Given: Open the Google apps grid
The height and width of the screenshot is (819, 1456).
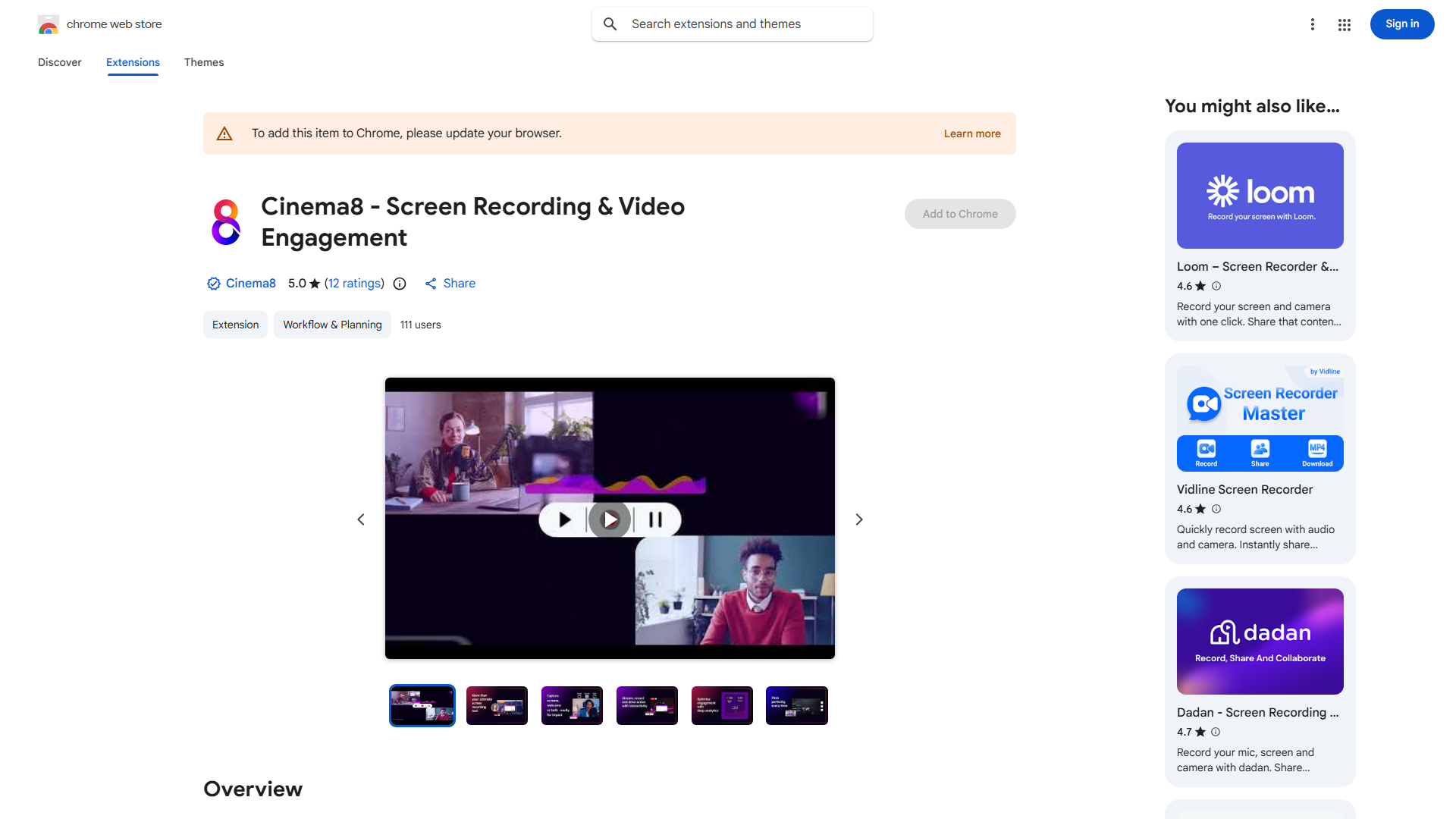Looking at the screenshot, I should (x=1344, y=24).
